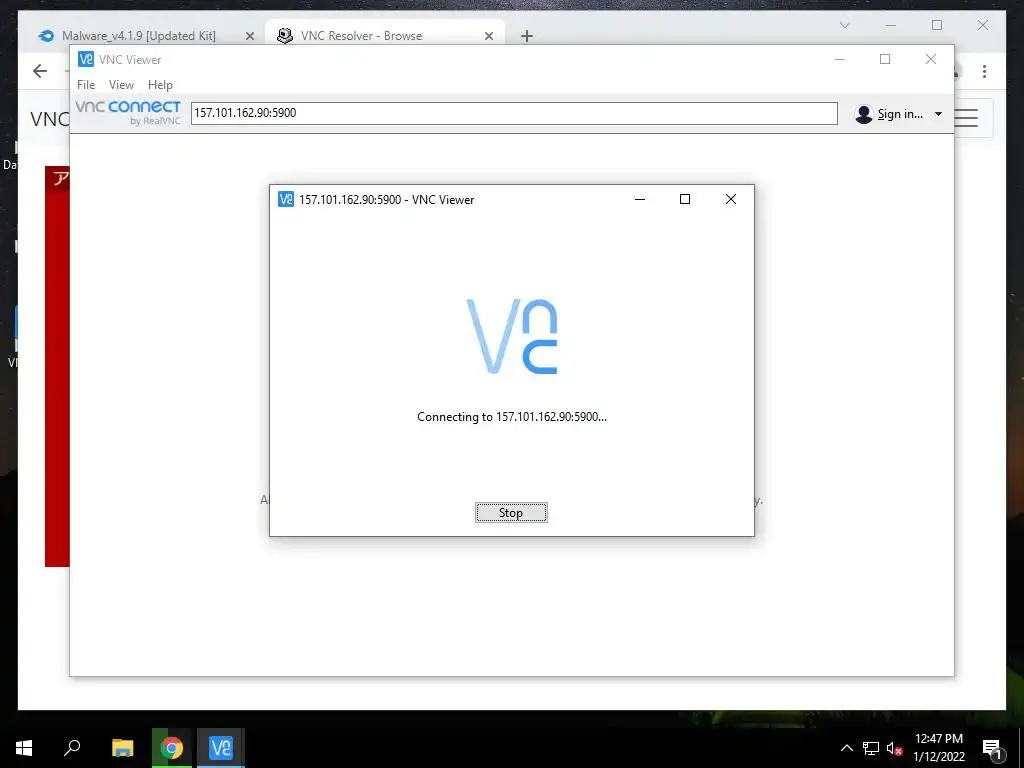This screenshot has width=1024, height=768.
Task: Maximize the 157.101.162.90:5900 dialog
Action: pyautogui.click(x=684, y=199)
